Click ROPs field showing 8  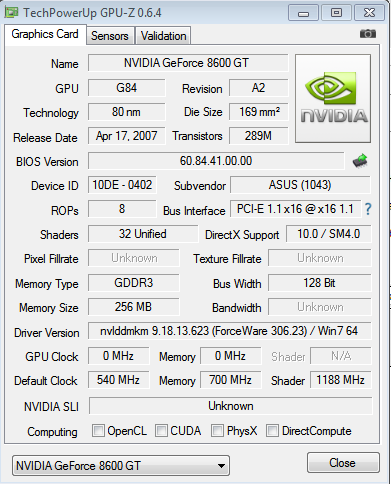pyautogui.click(x=122, y=209)
